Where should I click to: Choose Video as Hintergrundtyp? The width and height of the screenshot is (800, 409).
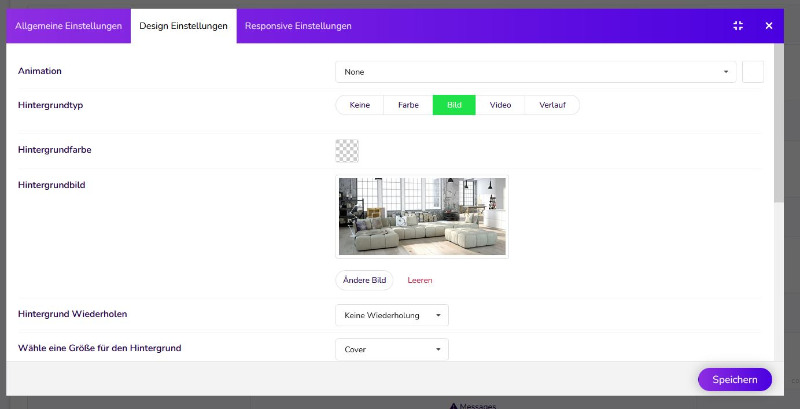(500, 105)
